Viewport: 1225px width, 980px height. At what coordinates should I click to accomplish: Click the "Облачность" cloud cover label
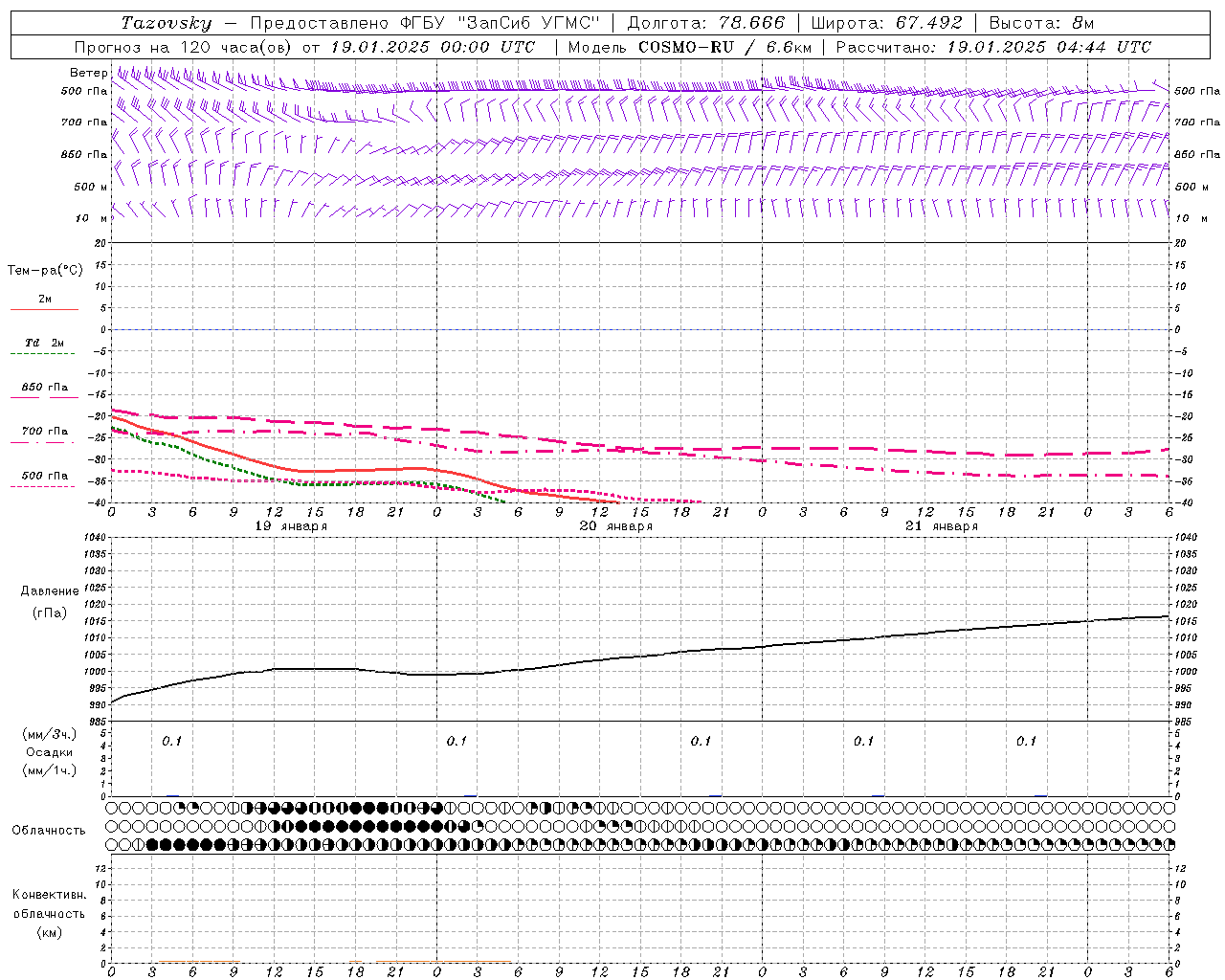(x=49, y=830)
